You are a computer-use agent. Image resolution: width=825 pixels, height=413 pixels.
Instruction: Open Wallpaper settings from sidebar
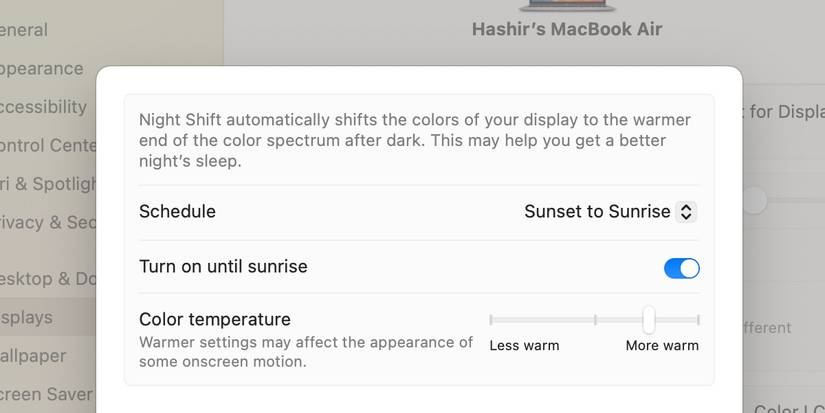coord(32,356)
